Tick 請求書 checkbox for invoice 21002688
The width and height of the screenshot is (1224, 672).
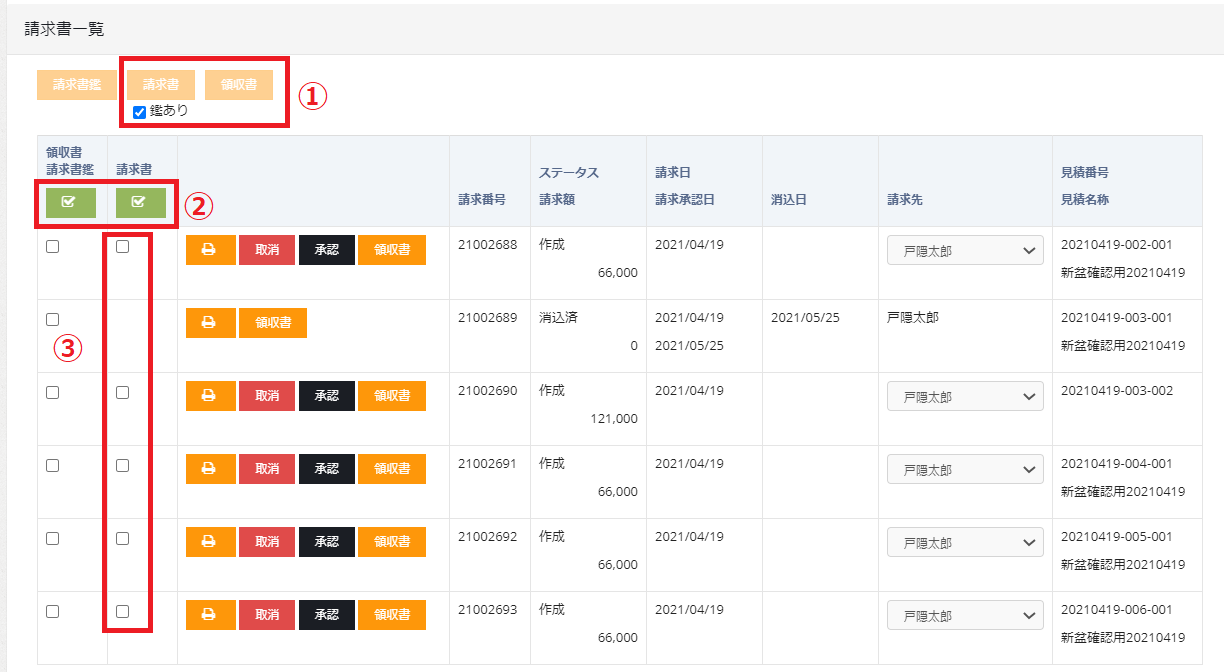[x=122, y=247]
